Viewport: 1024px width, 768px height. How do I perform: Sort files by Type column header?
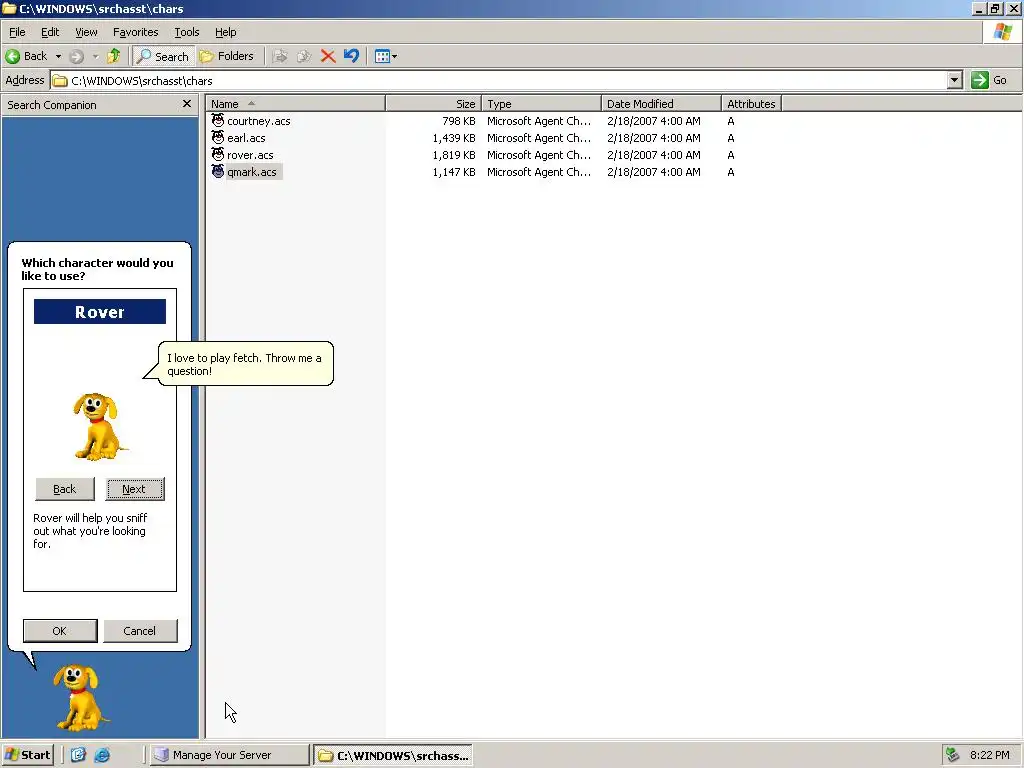[x=541, y=104]
